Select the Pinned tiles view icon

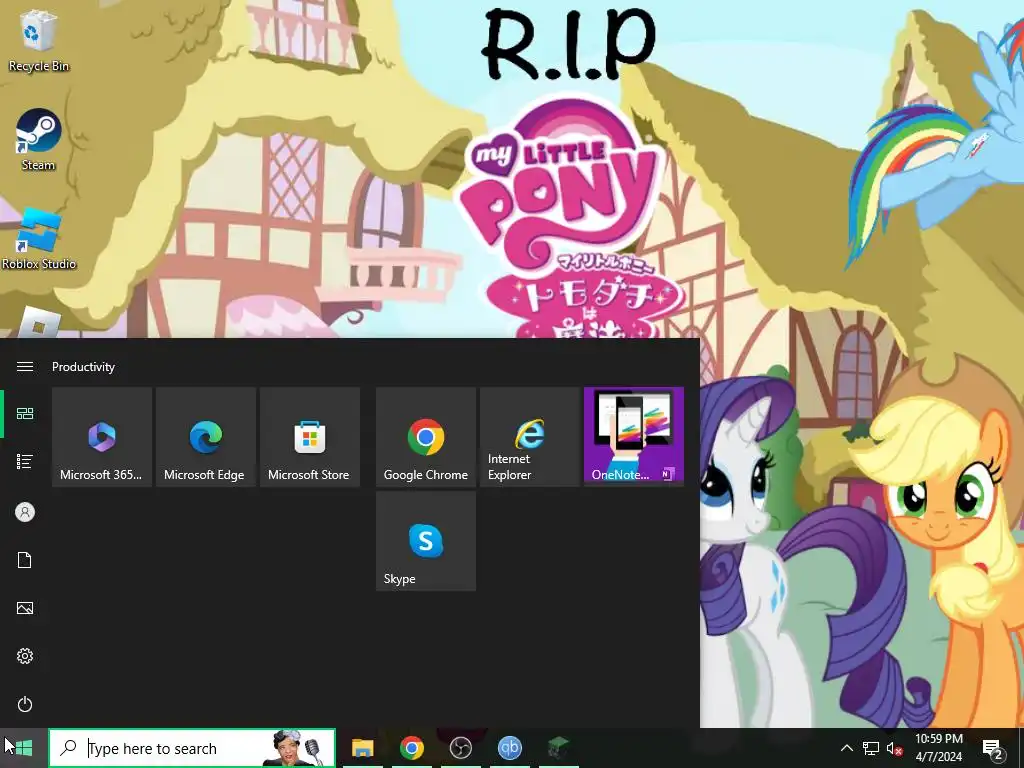point(25,413)
